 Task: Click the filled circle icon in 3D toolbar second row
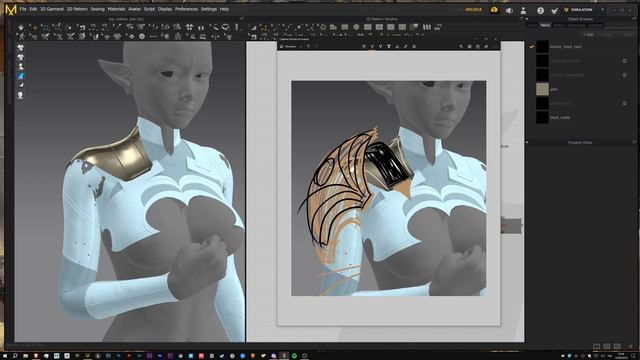coord(142,36)
